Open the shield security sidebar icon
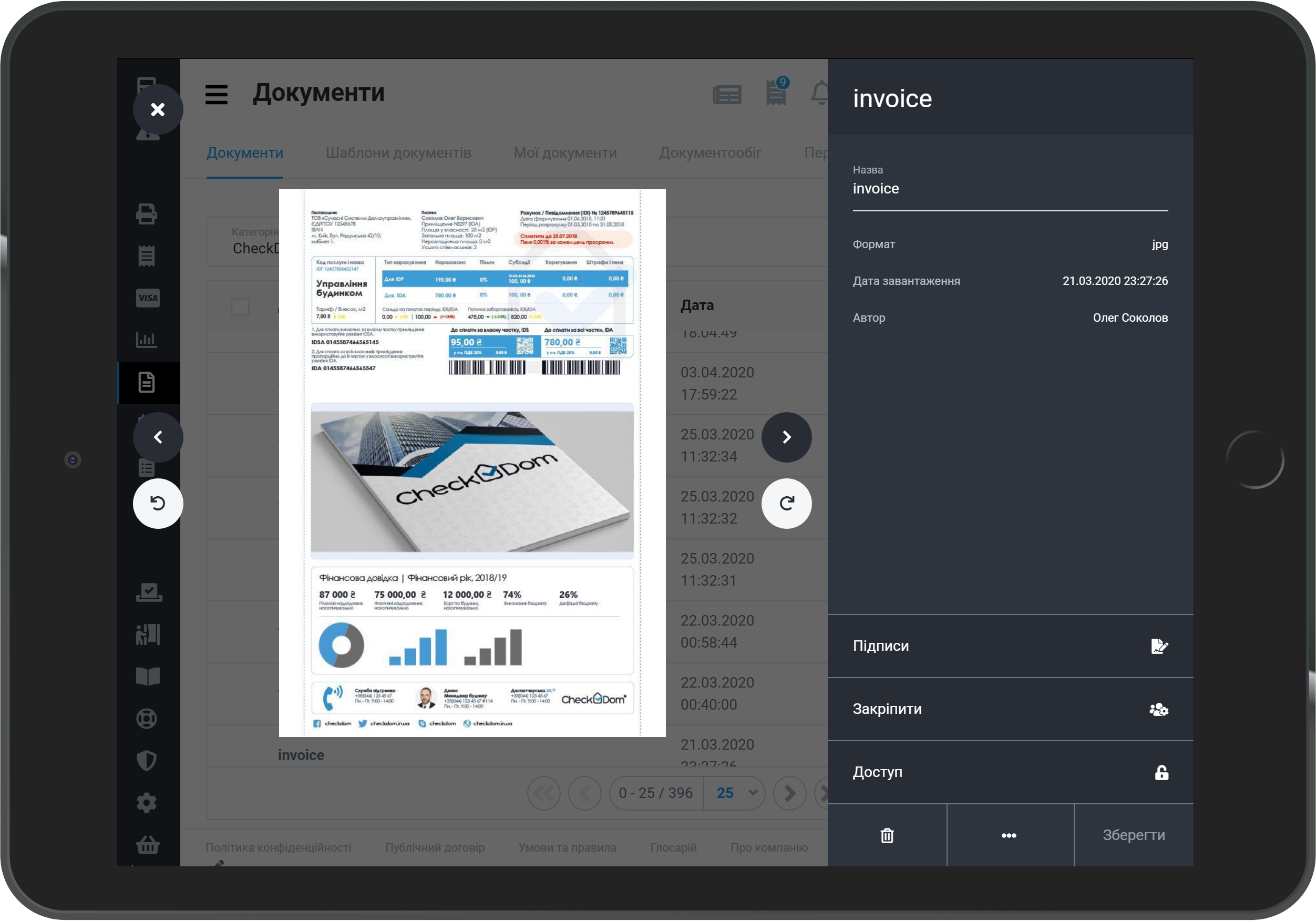 pyautogui.click(x=147, y=761)
